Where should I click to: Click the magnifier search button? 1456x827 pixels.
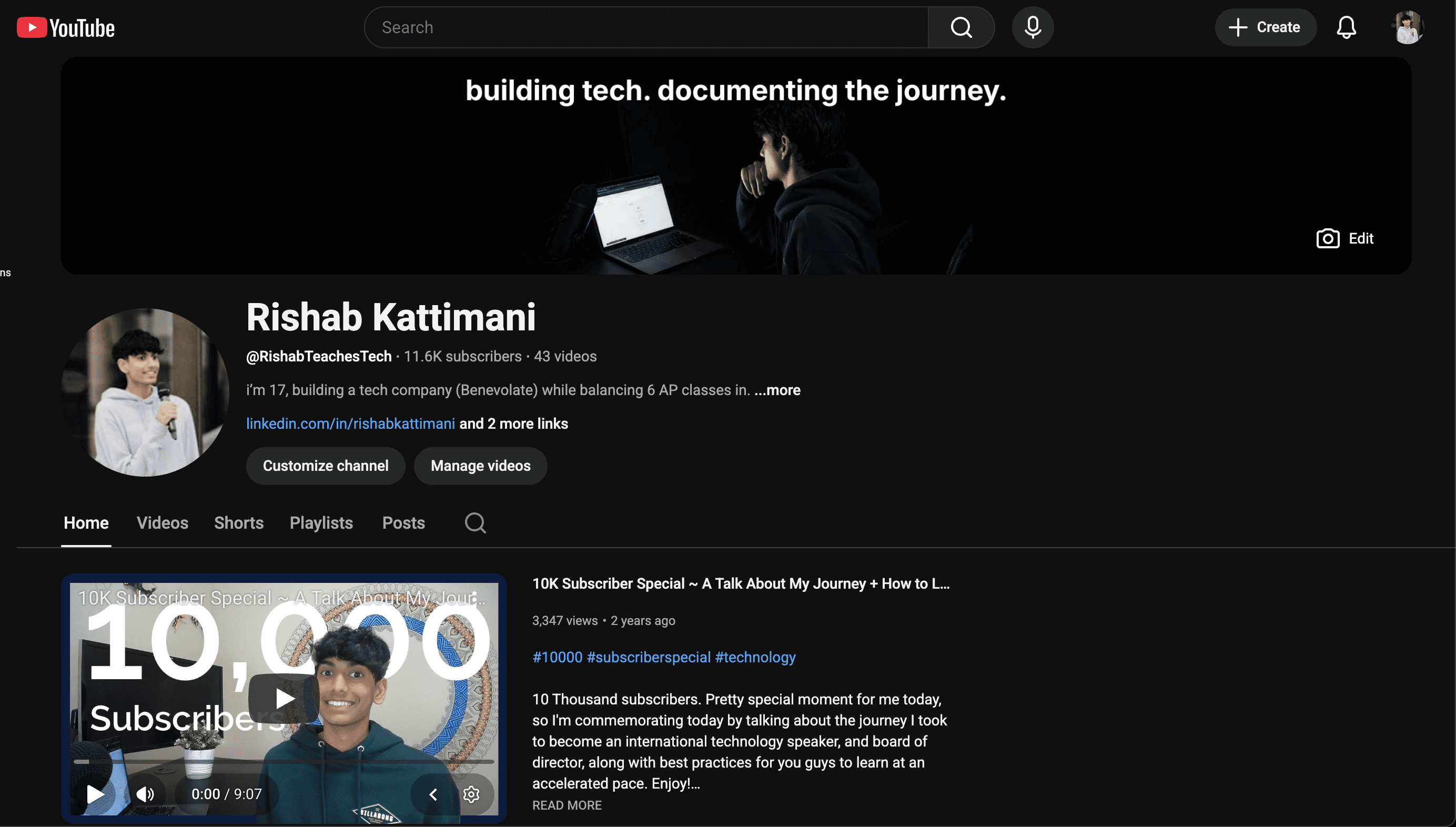click(x=961, y=27)
